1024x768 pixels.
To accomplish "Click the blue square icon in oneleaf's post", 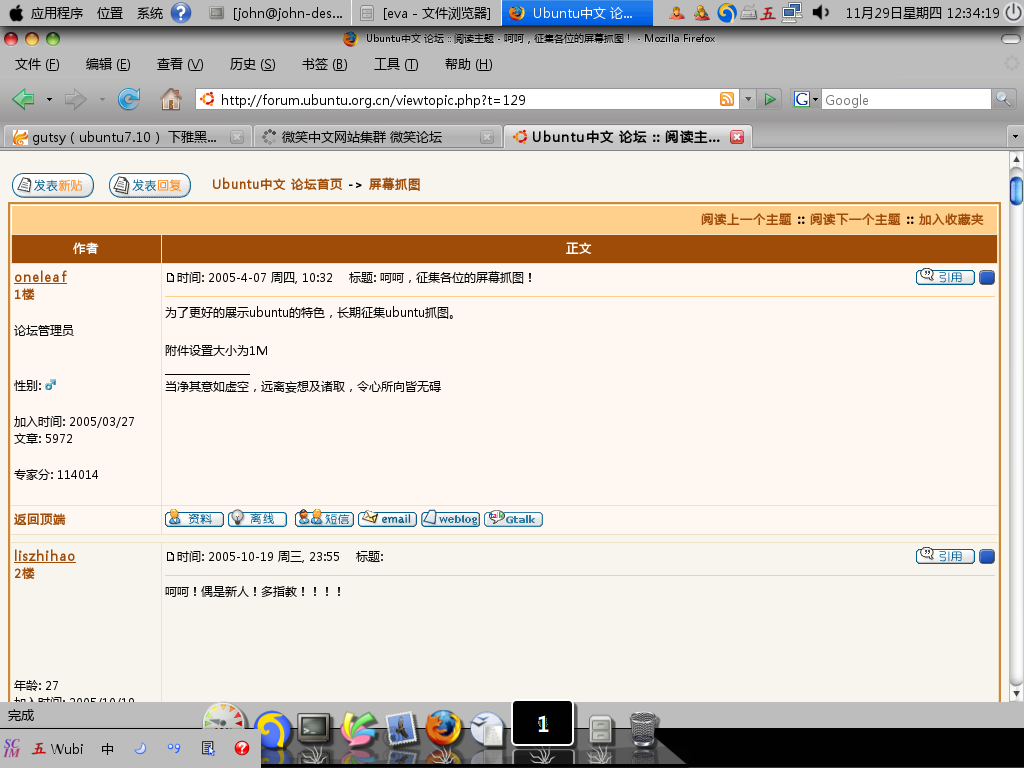I will click(987, 278).
